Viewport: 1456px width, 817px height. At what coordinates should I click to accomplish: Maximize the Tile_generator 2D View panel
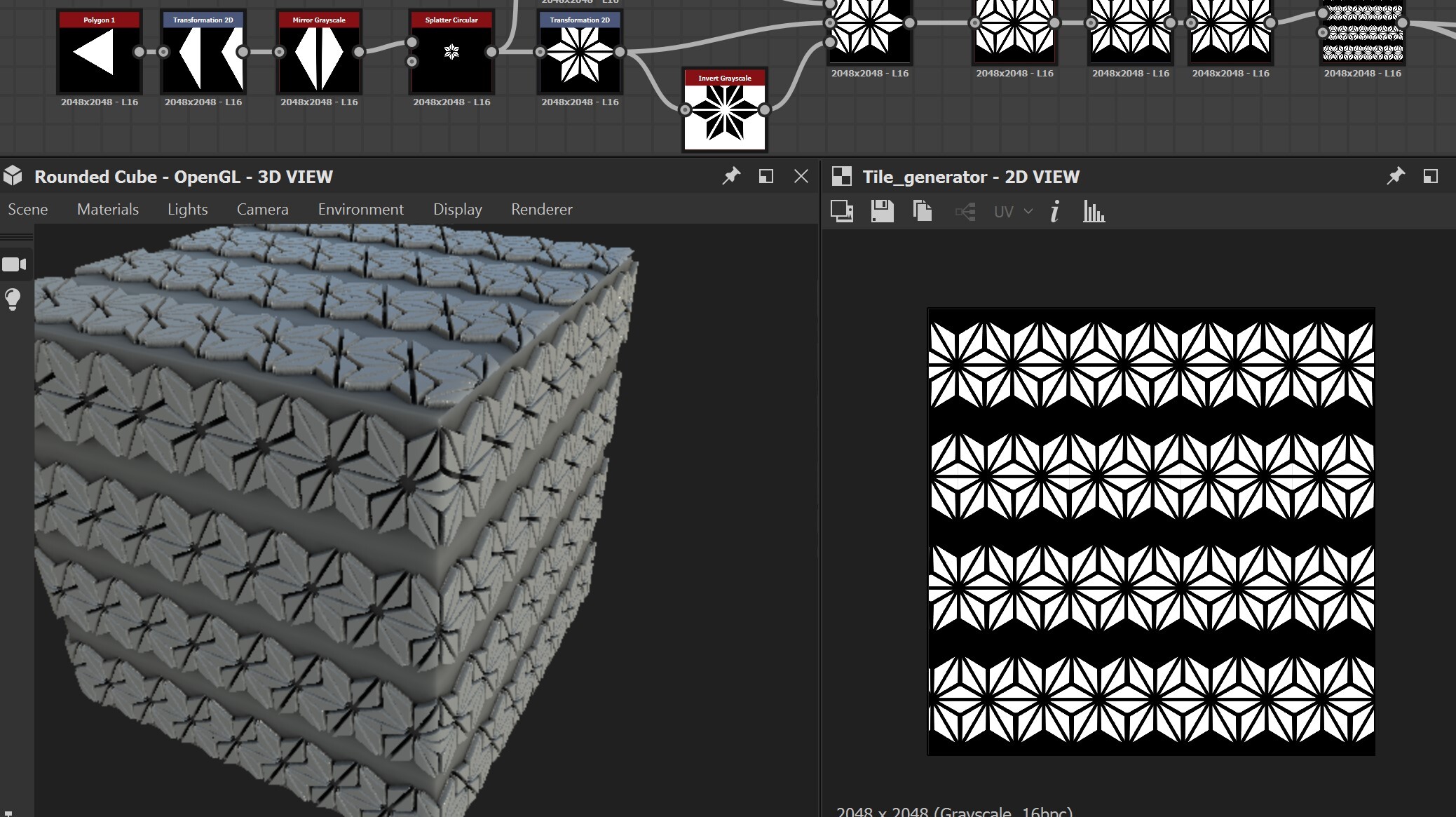coord(1431,176)
